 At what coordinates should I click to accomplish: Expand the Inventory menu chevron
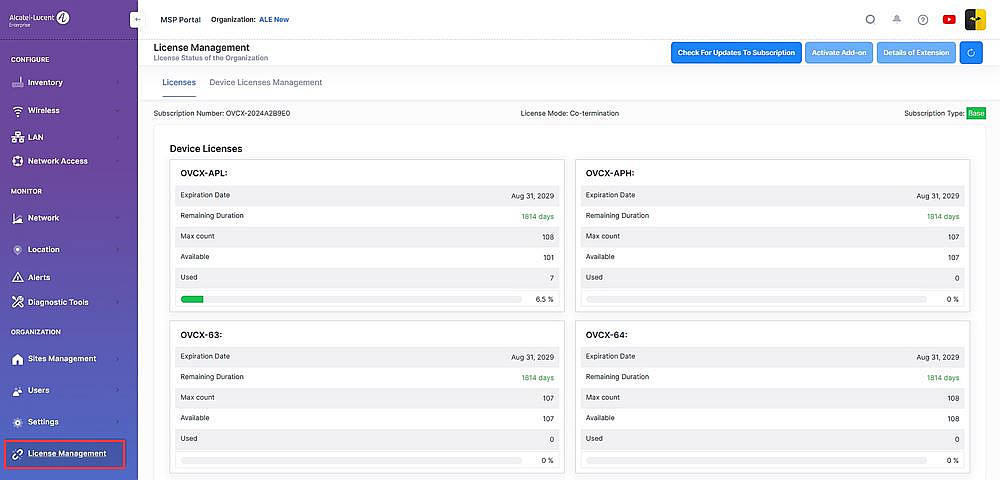(x=118, y=83)
